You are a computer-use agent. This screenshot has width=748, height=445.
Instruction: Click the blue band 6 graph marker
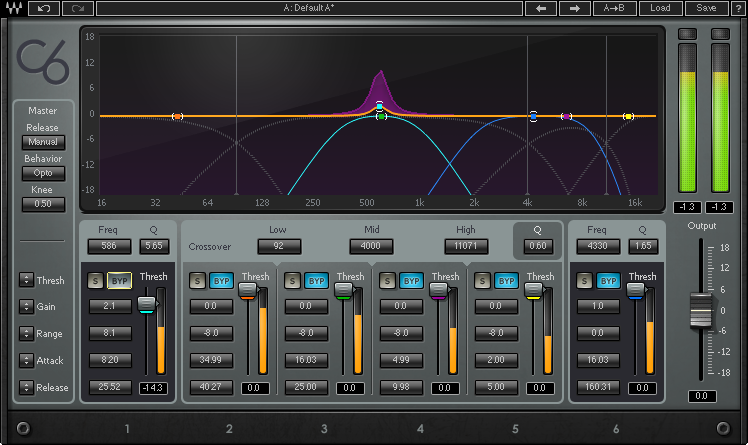[x=533, y=116]
